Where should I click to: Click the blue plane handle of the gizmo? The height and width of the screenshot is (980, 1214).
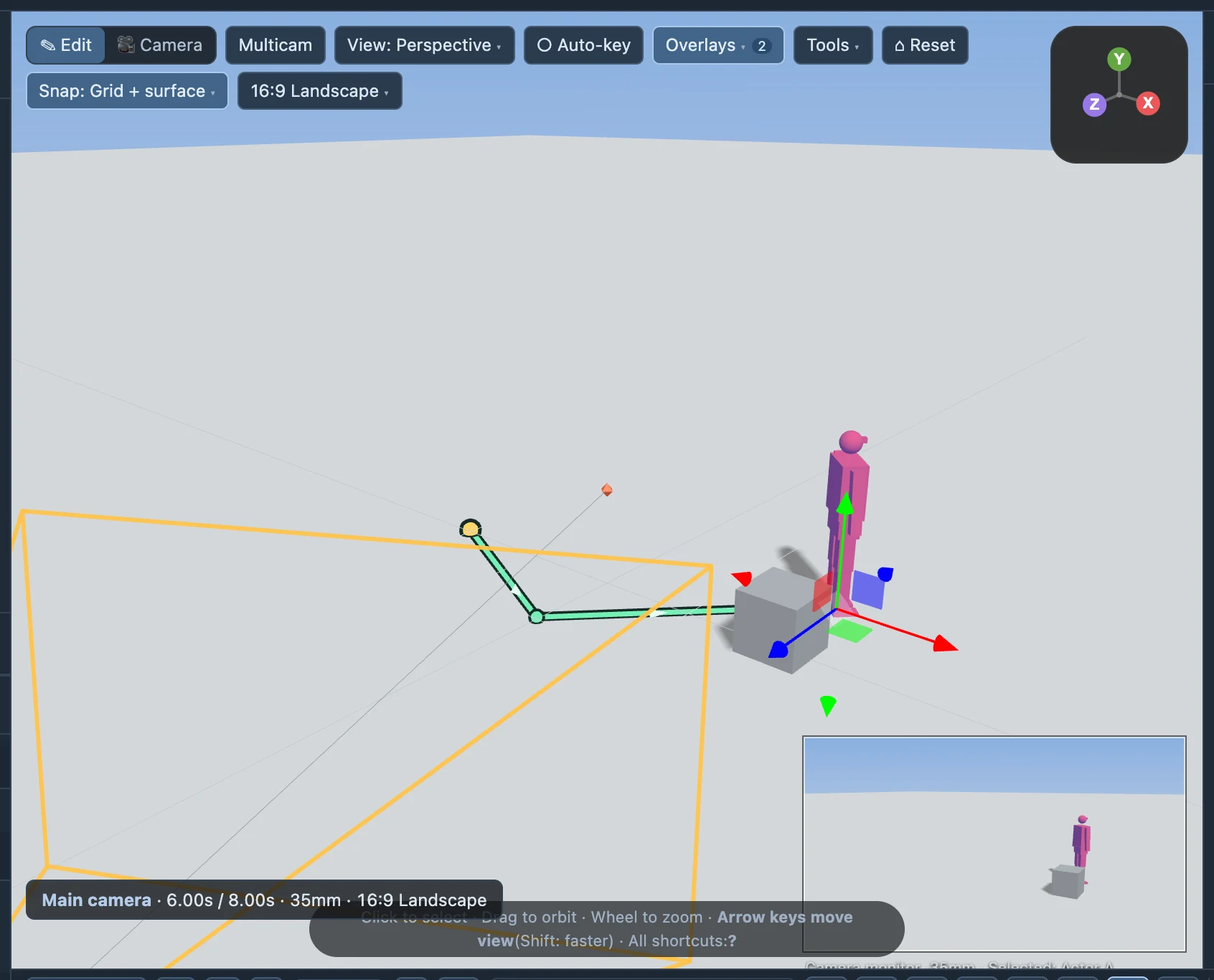pyautogui.click(x=867, y=590)
